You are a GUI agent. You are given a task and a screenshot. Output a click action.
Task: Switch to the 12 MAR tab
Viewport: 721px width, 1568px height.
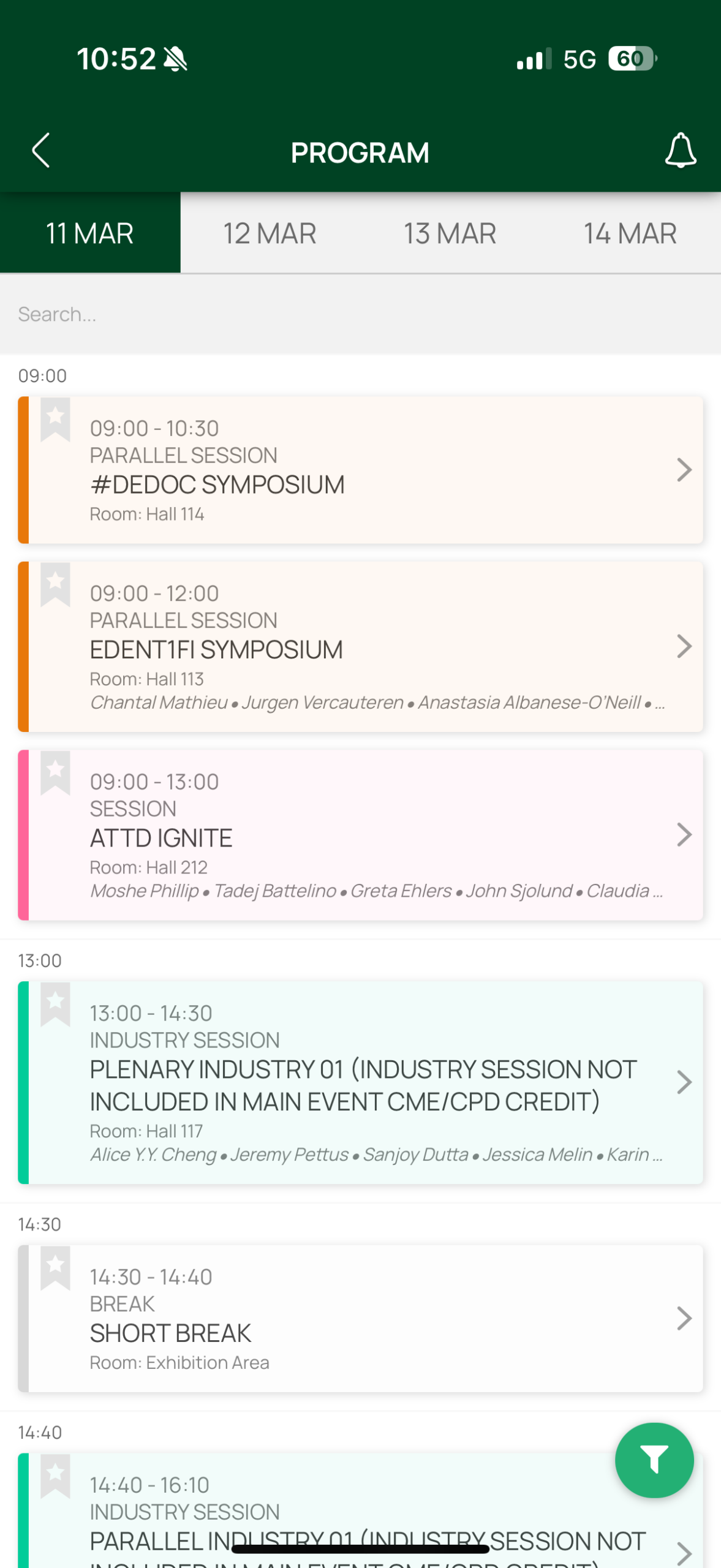[x=270, y=233]
